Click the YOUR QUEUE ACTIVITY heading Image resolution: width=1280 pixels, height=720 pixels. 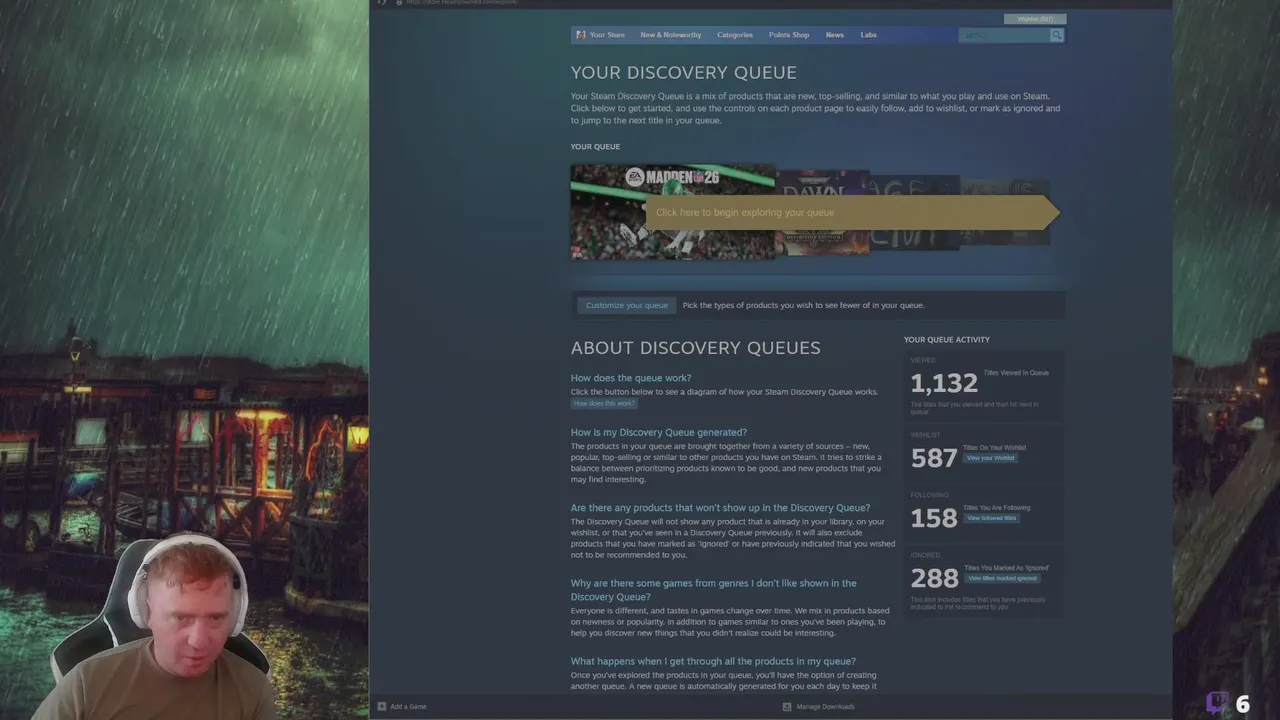tap(947, 340)
